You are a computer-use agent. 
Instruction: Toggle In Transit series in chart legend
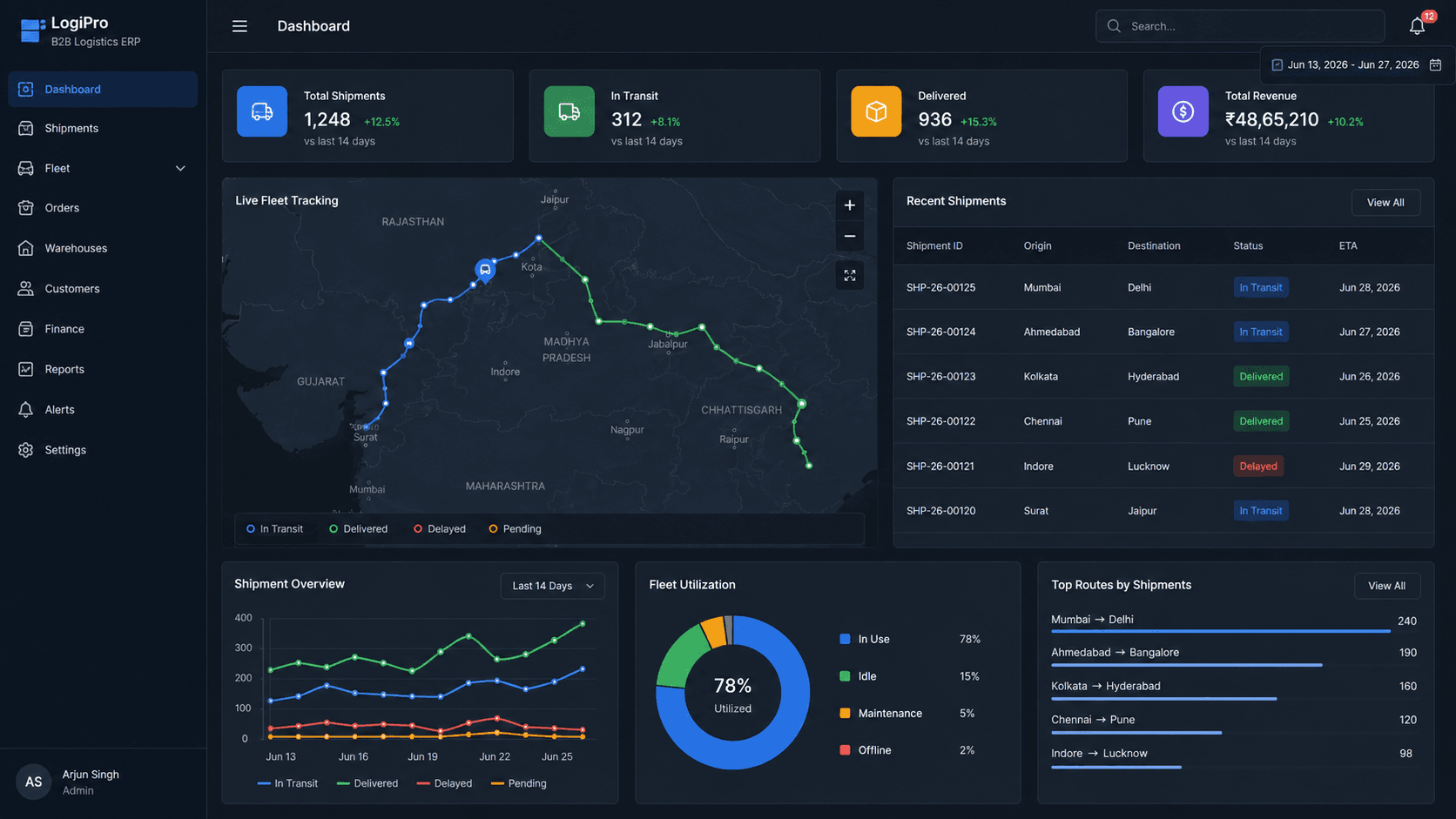(x=287, y=783)
